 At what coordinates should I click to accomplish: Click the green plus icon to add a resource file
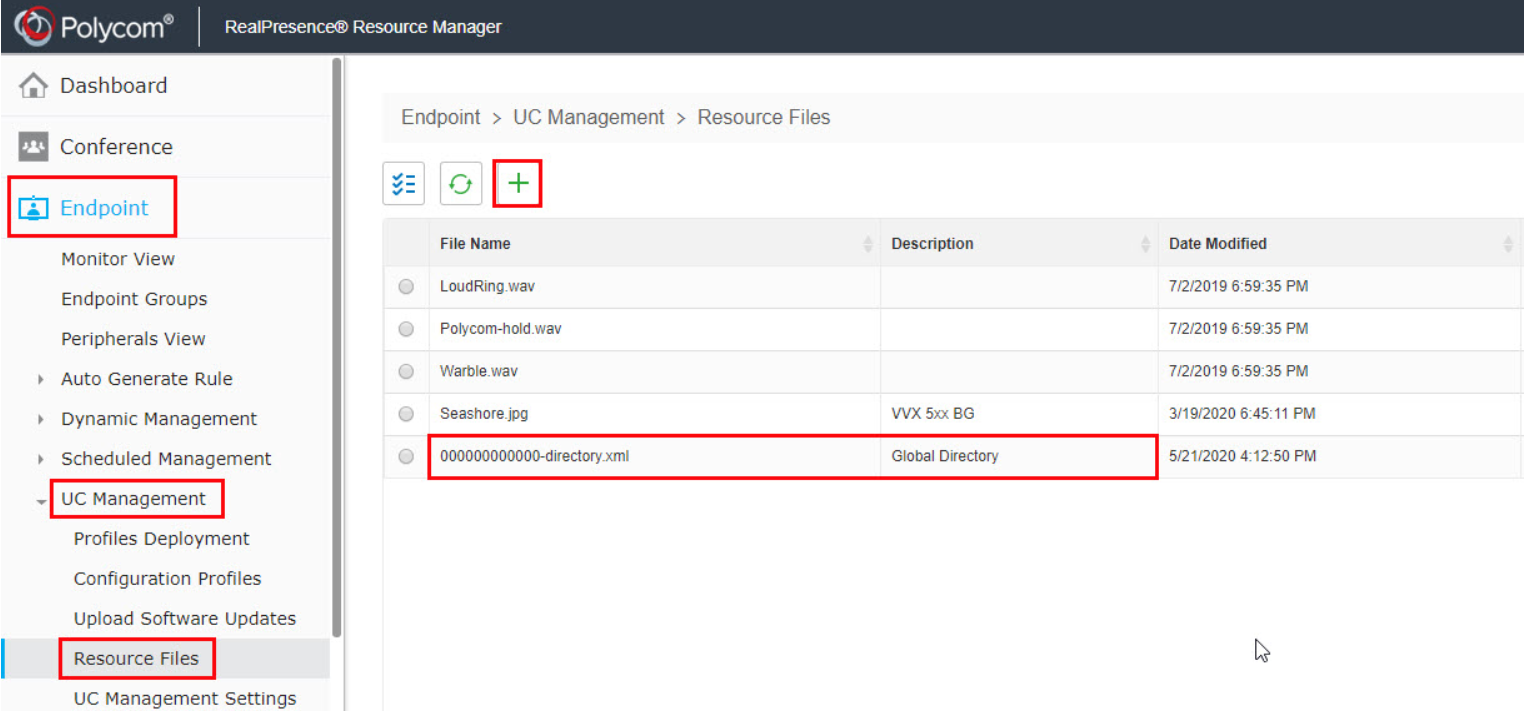pos(517,183)
